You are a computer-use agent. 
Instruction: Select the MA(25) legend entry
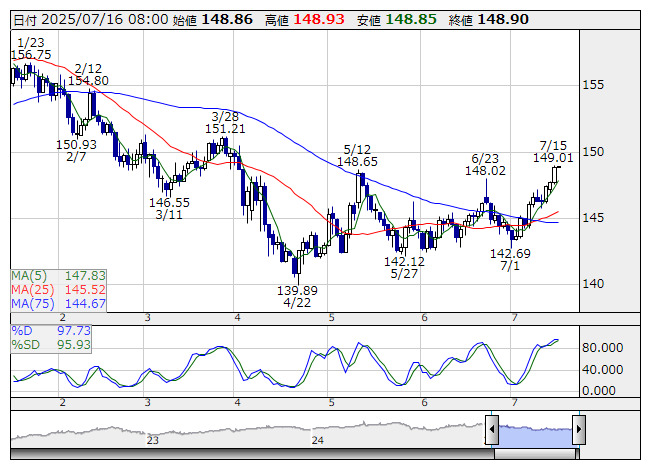(x=59, y=289)
